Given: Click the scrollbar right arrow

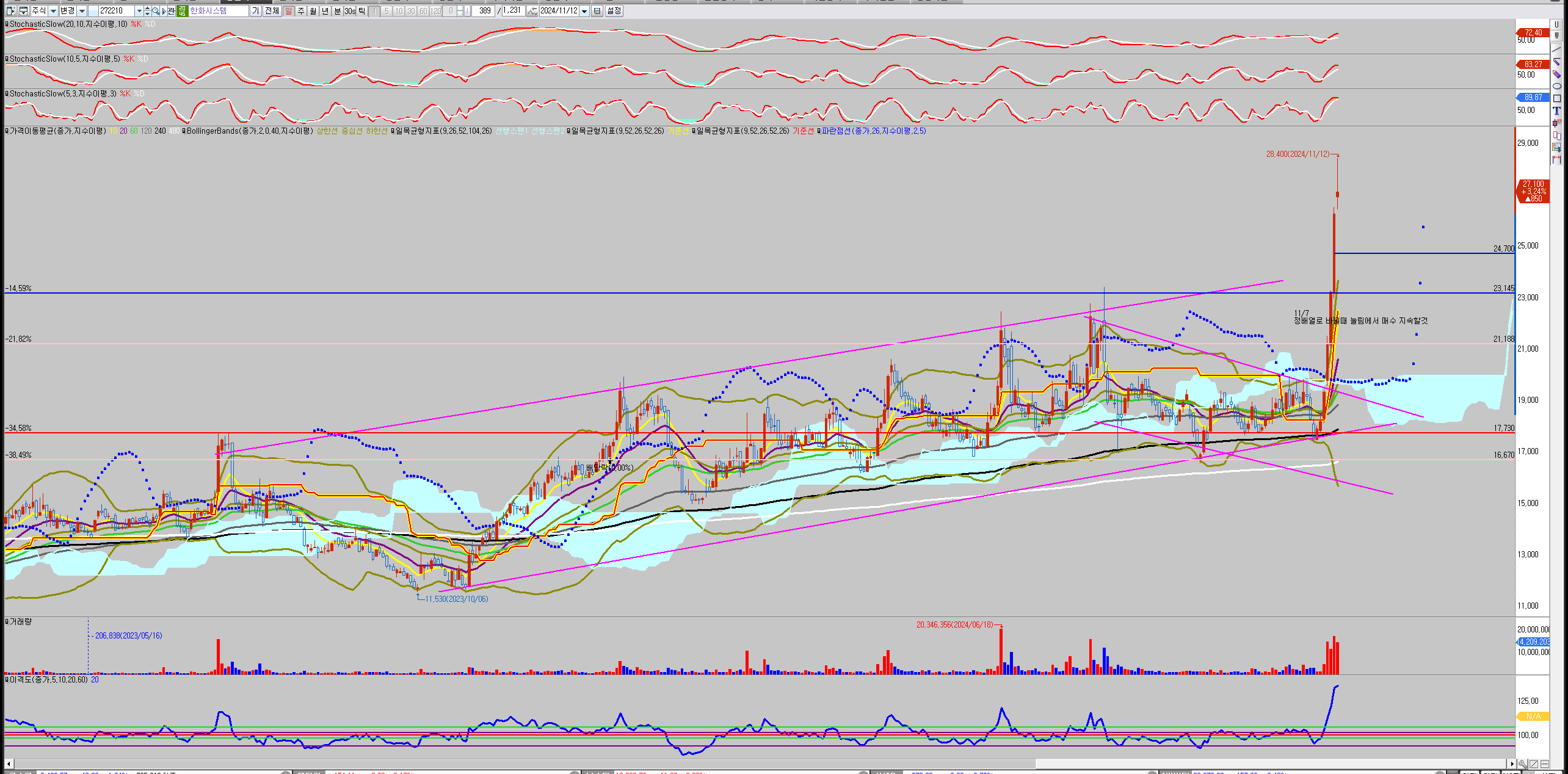Looking at the screenshot, I should point(1512,764).
